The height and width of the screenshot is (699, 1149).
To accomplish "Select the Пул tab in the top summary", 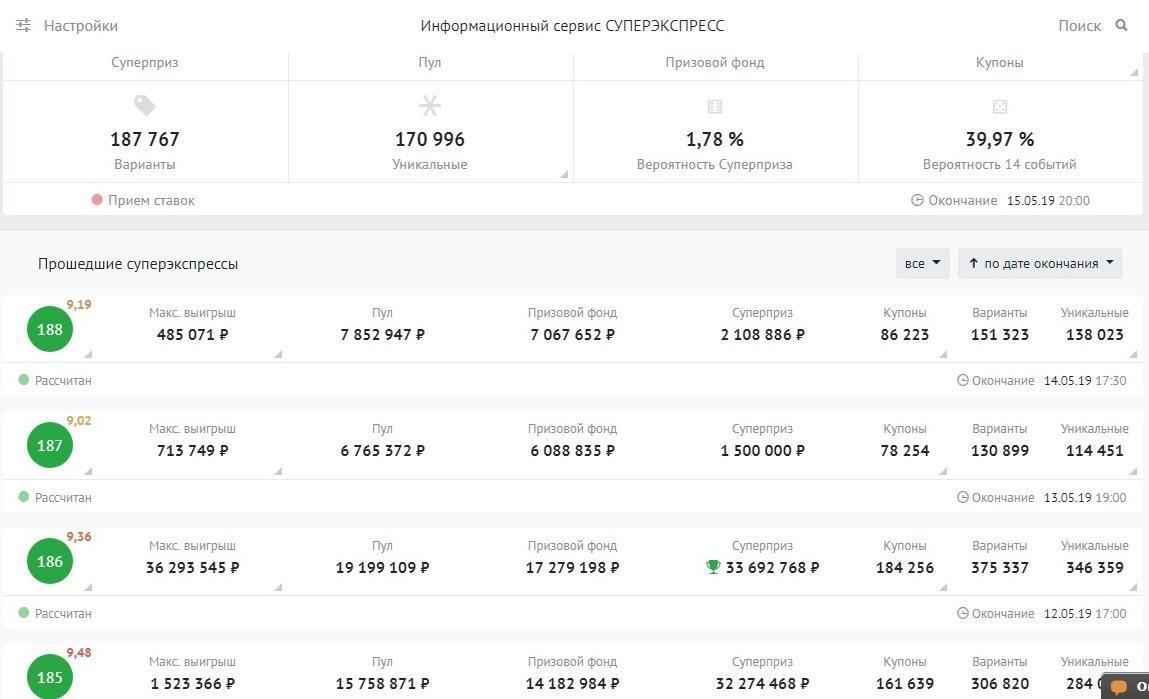I will point(429,62).
